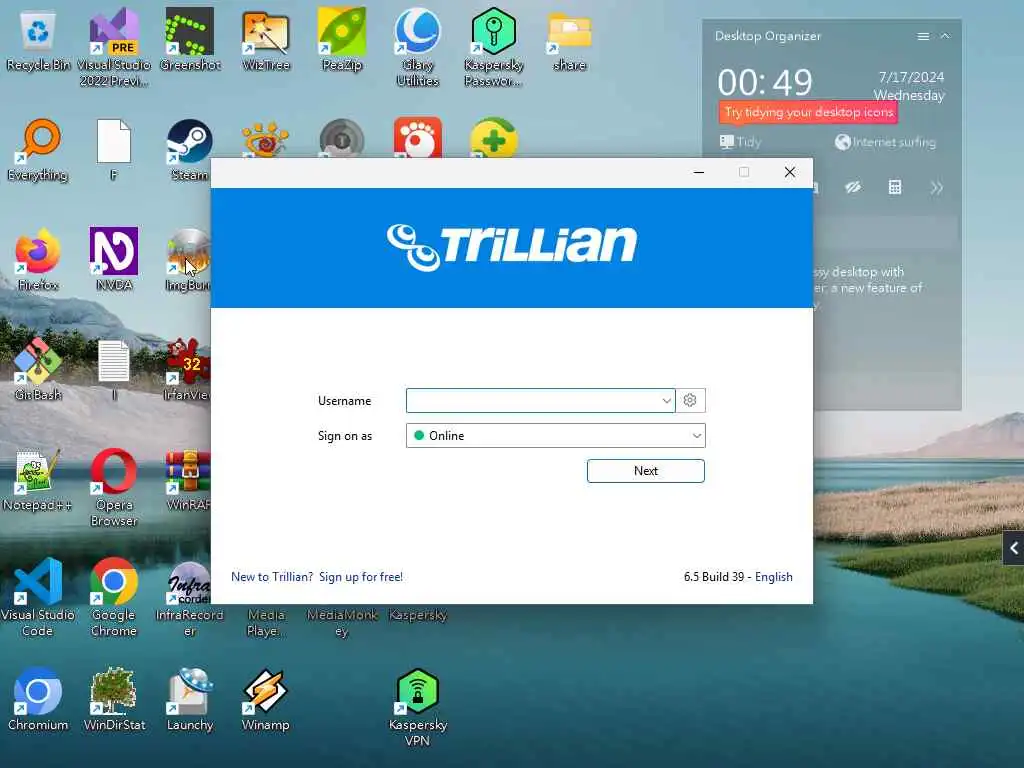The width and height of the screenshot is (1024, 768).
Task: Close the Trillian login window
Action: (790, 172)
